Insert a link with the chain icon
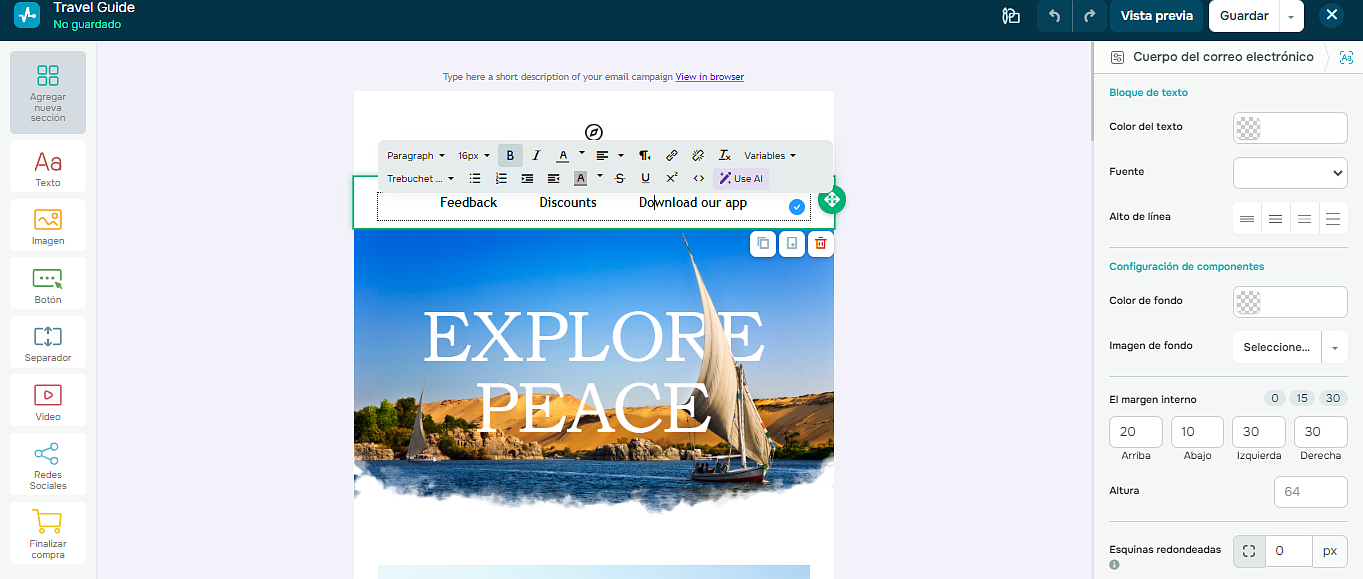The image size is (1363, 579). coord(672,155)
